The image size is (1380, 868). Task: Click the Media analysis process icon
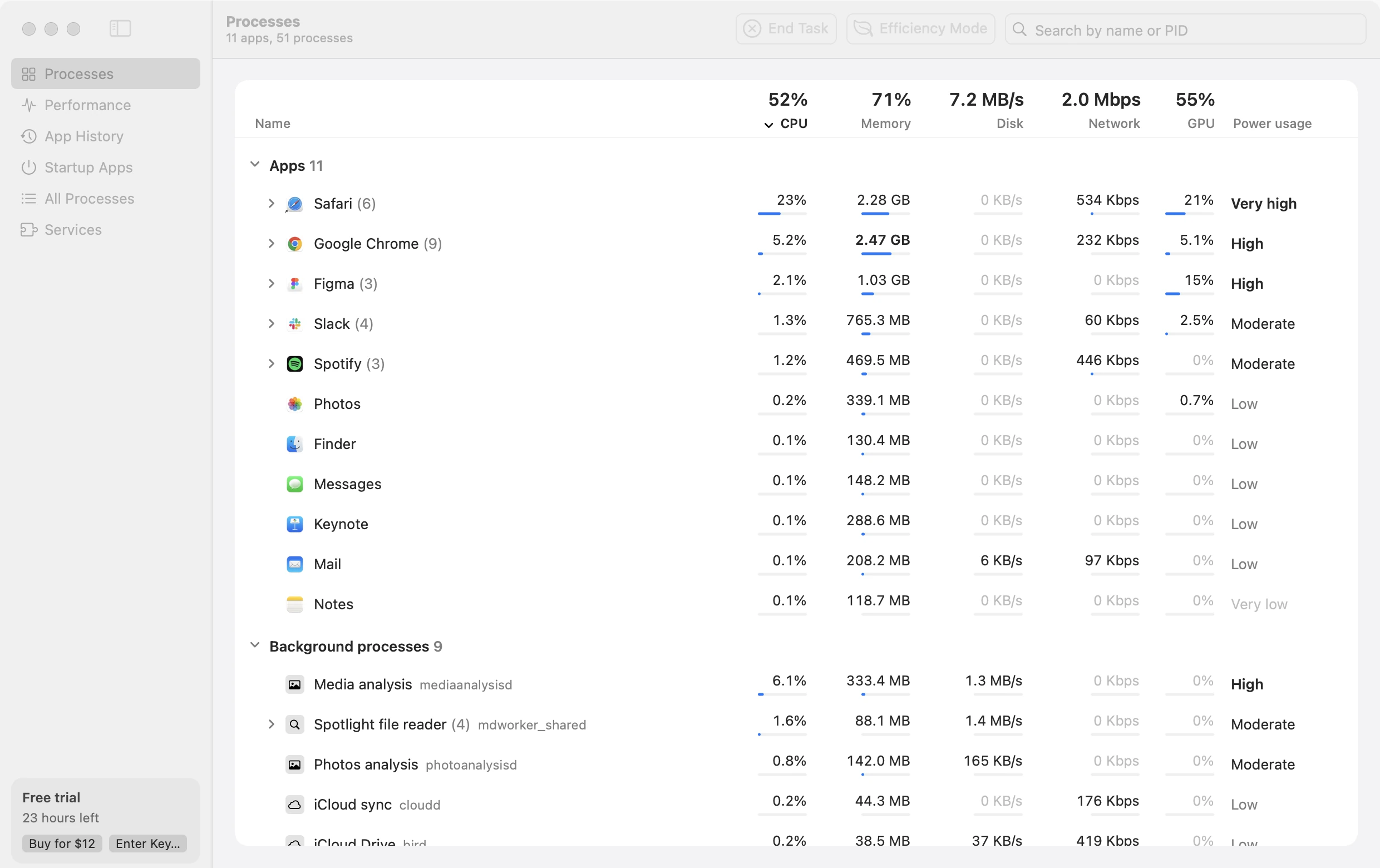pos(294,684)
